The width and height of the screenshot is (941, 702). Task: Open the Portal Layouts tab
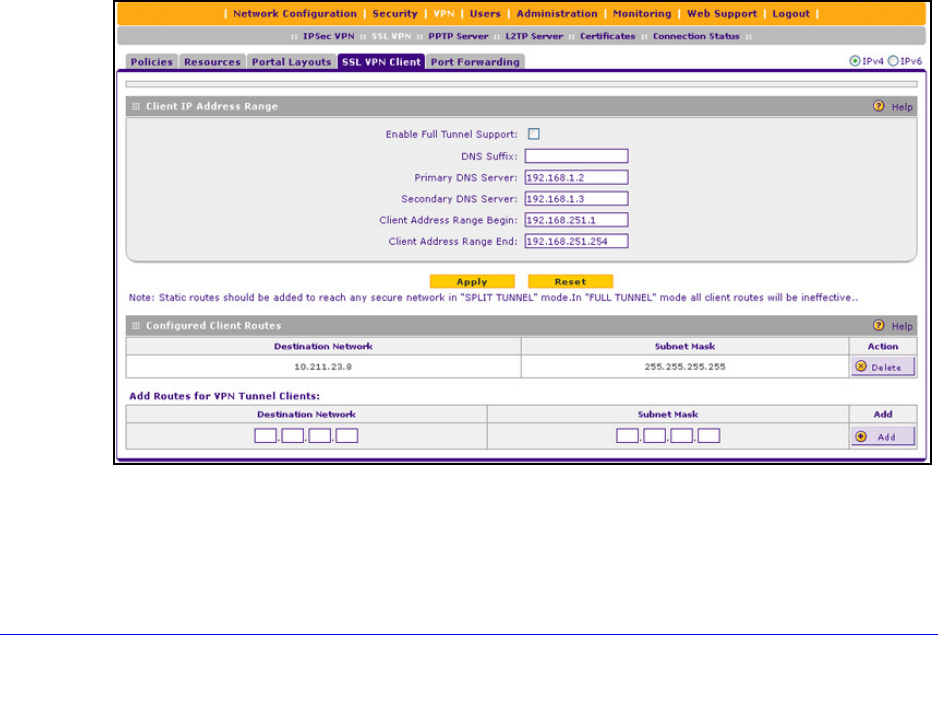[290, 62]
